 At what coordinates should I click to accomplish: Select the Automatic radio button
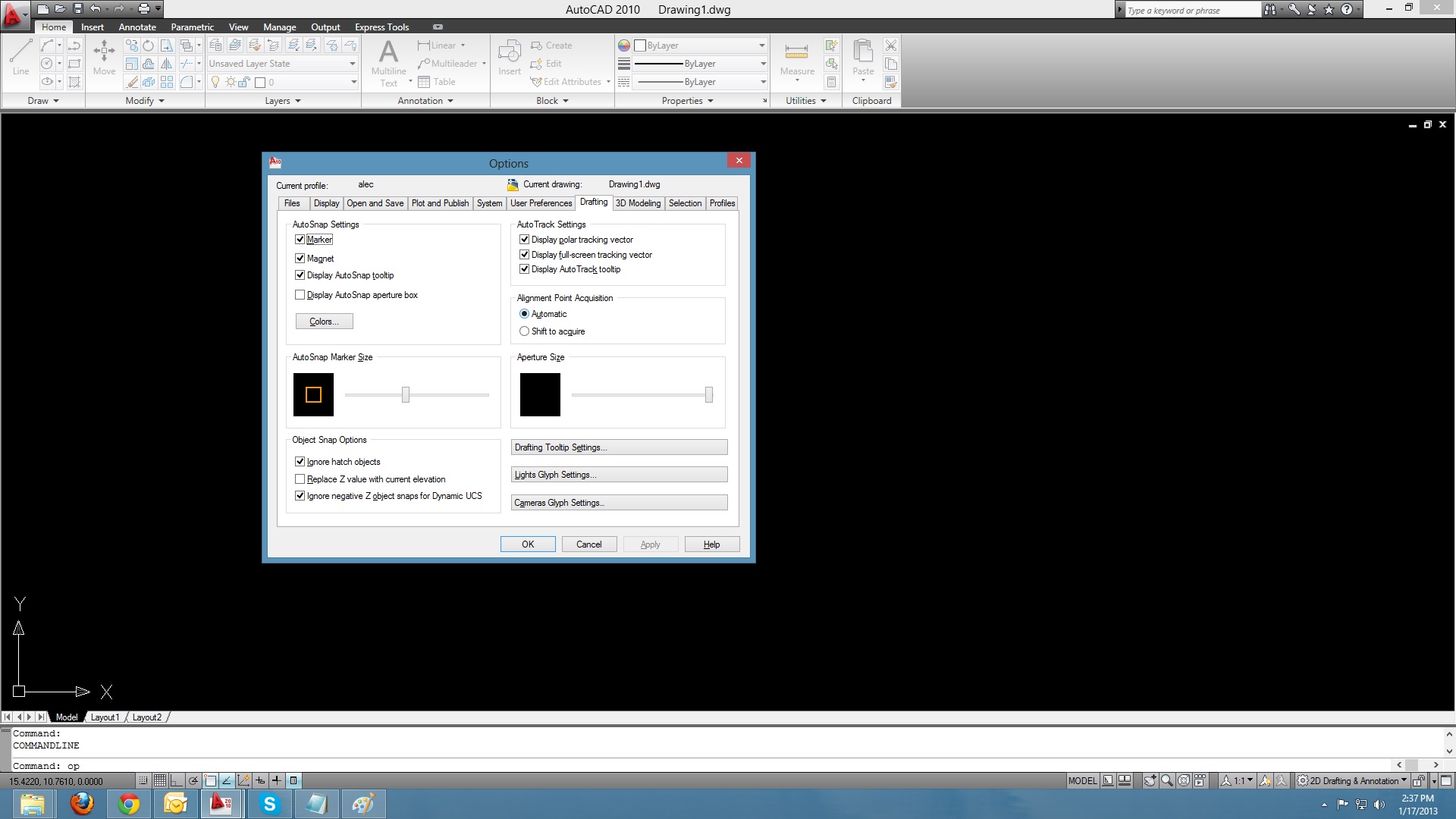point(524,314)
